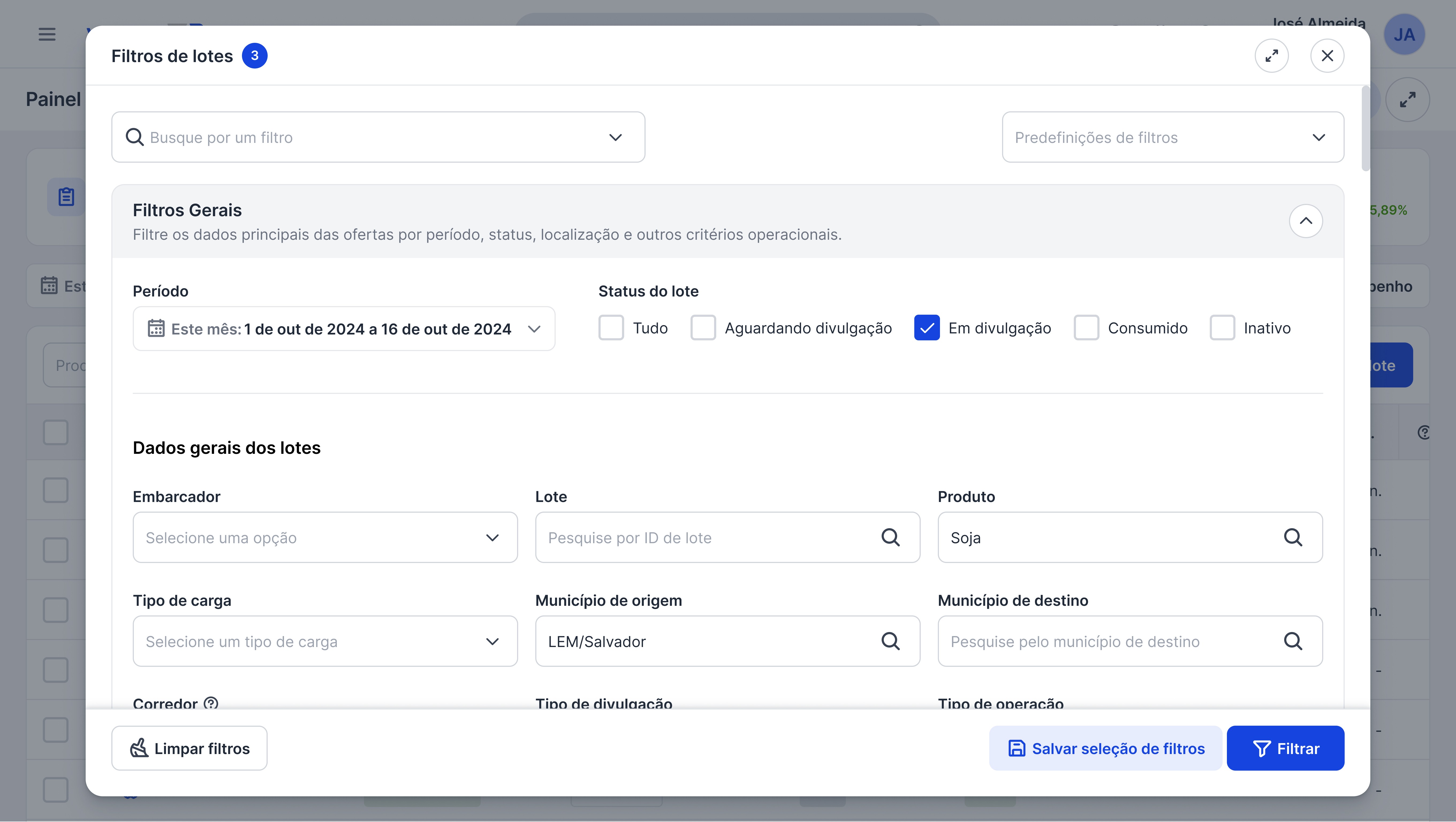The image size is (1456, 822).
Task: Collapse the Filtros Gerais section
Action: [1306, 221]
